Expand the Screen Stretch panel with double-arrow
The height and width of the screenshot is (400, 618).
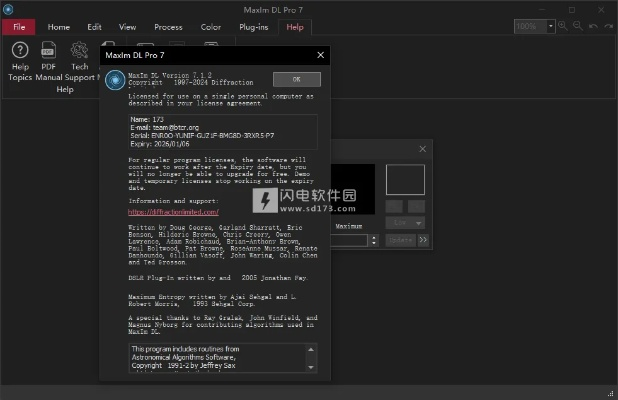pos(423,240)
